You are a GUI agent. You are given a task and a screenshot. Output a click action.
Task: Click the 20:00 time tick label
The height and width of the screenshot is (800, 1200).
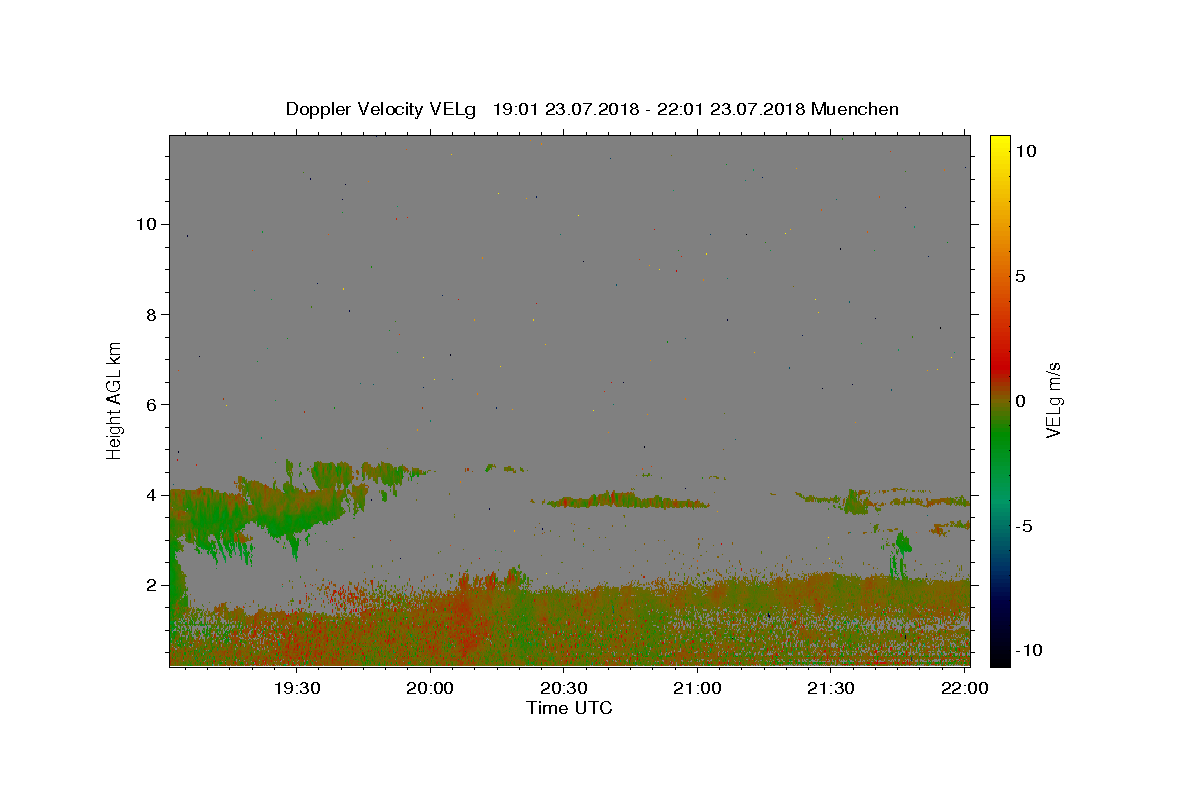tap(431, 688)
